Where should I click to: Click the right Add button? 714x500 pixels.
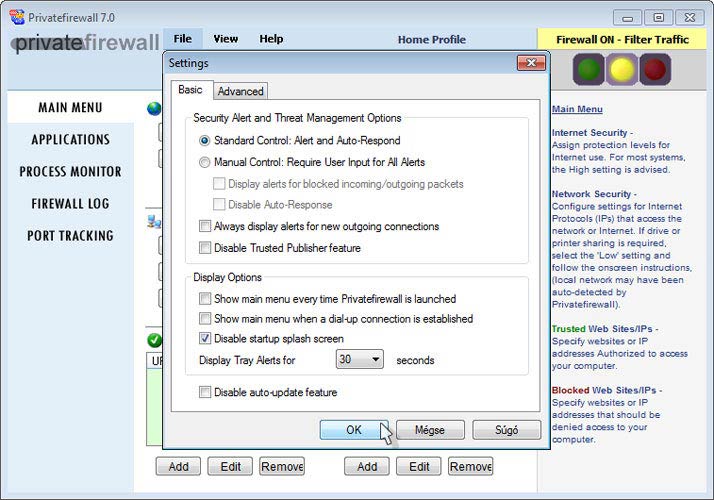point(367,466)
